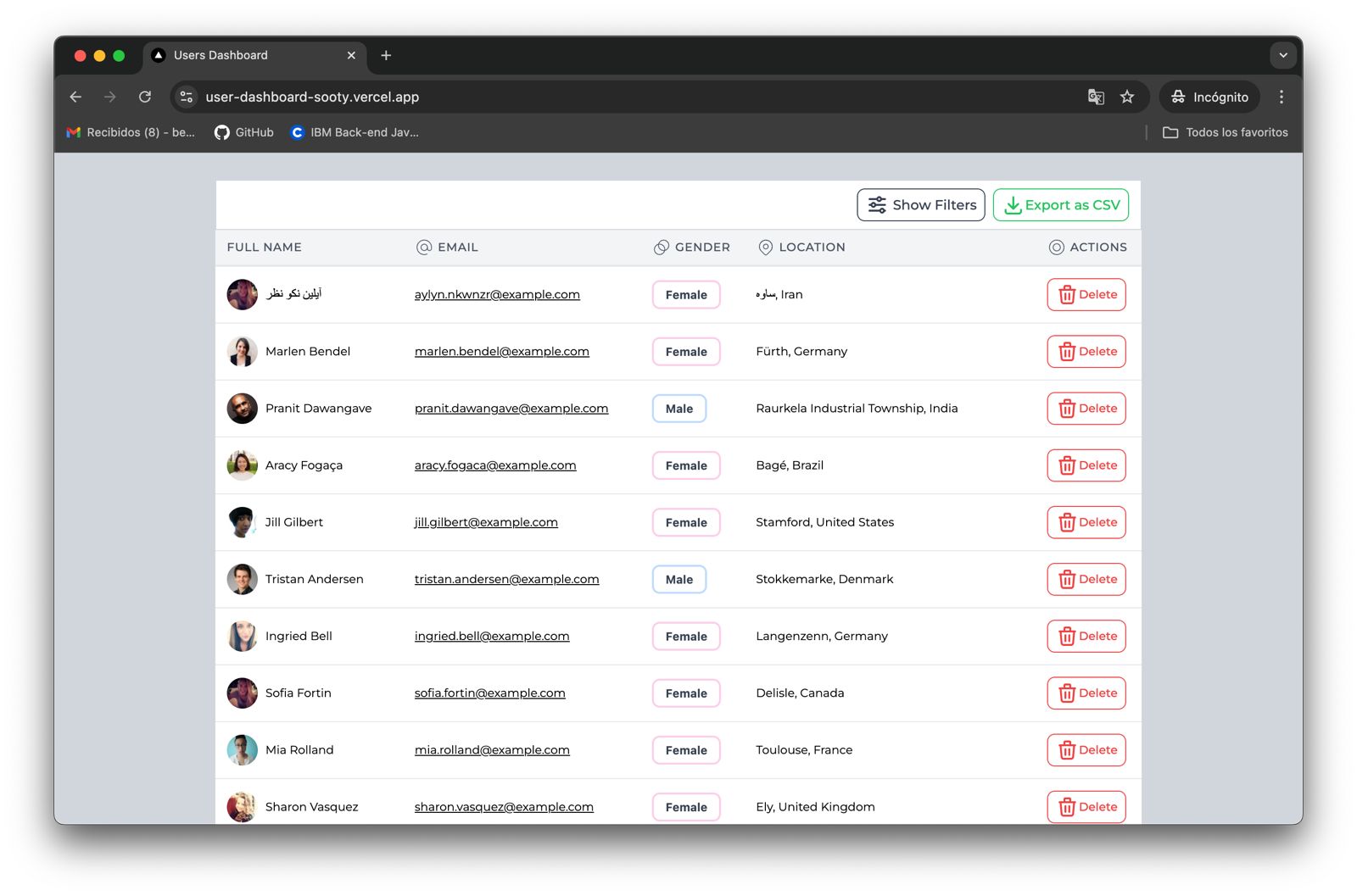Image resolution: width=1357 pixels, height=896 pixels.
Task: Click Show Filters to reveal filtering options
Action: coord(921,204)
